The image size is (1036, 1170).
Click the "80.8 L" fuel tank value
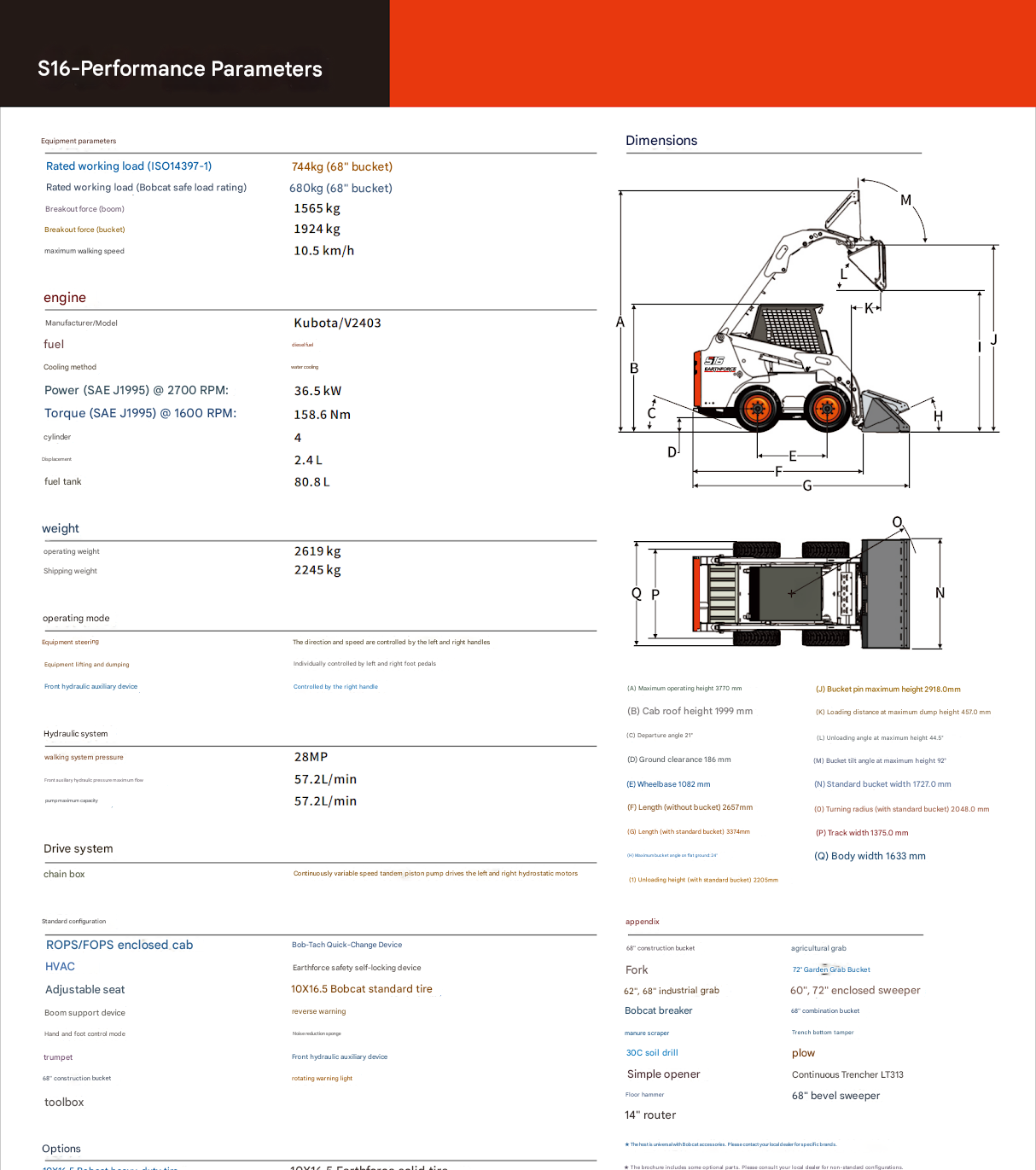pyautogui.click(x=311, y=482)
